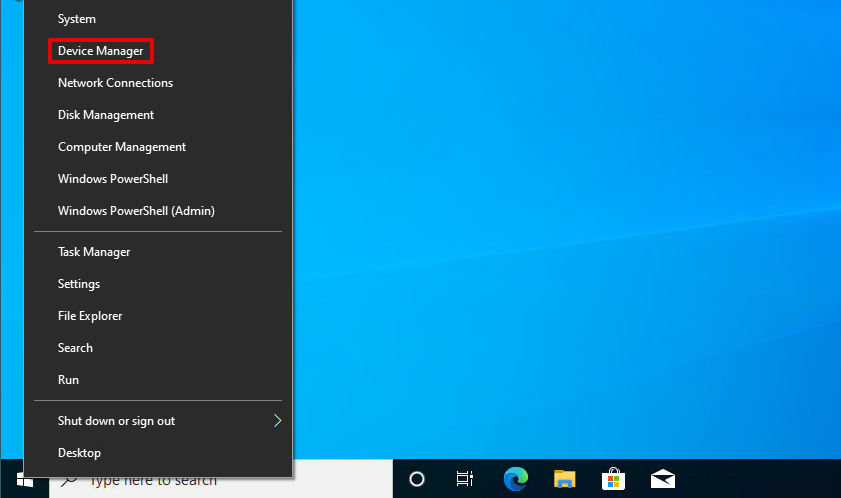Launch Disk Management

[x=158, y=115]
